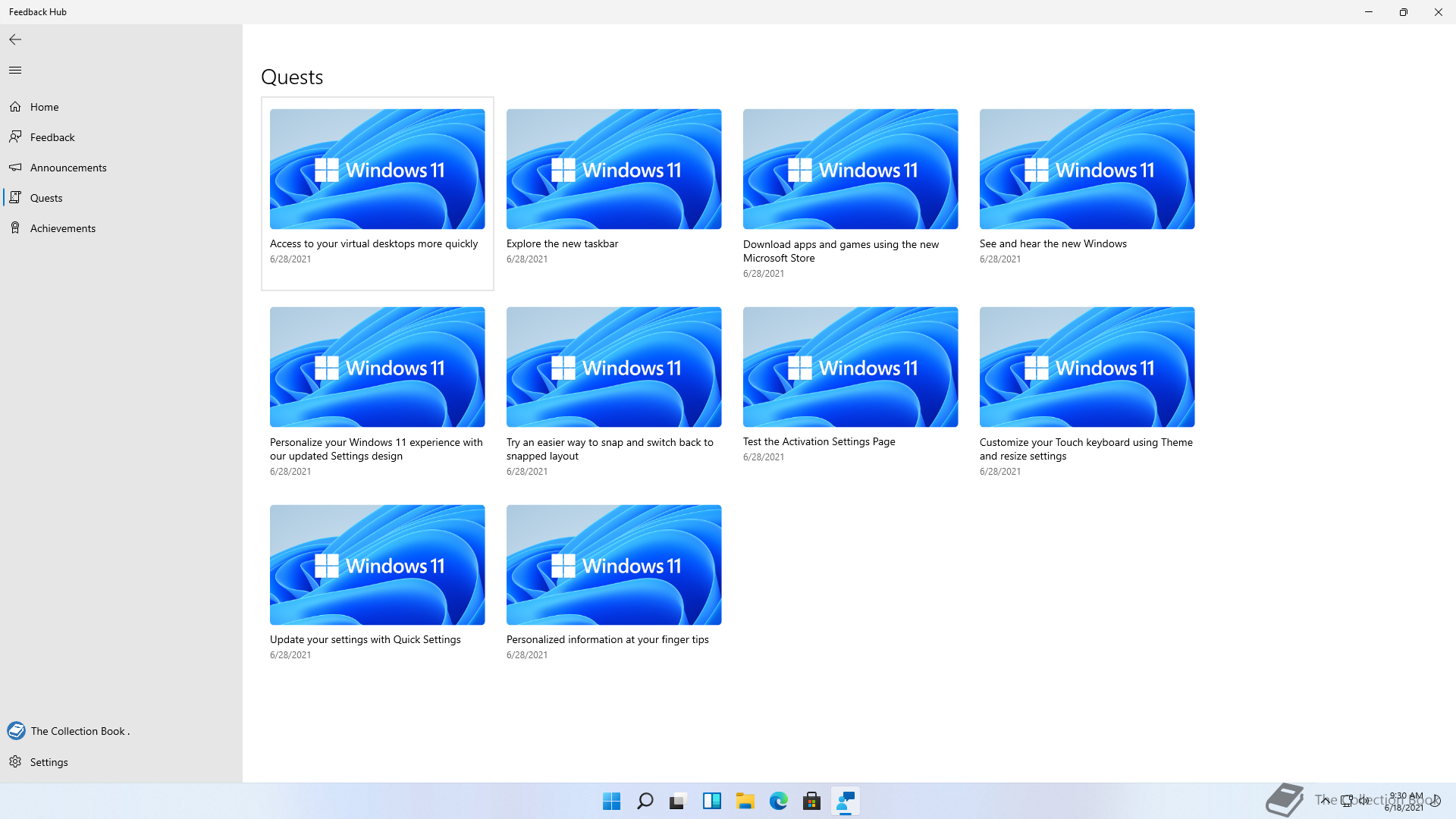
Task: Open the Widgets panel from taskbar
Action: click(x=711, y=801)
